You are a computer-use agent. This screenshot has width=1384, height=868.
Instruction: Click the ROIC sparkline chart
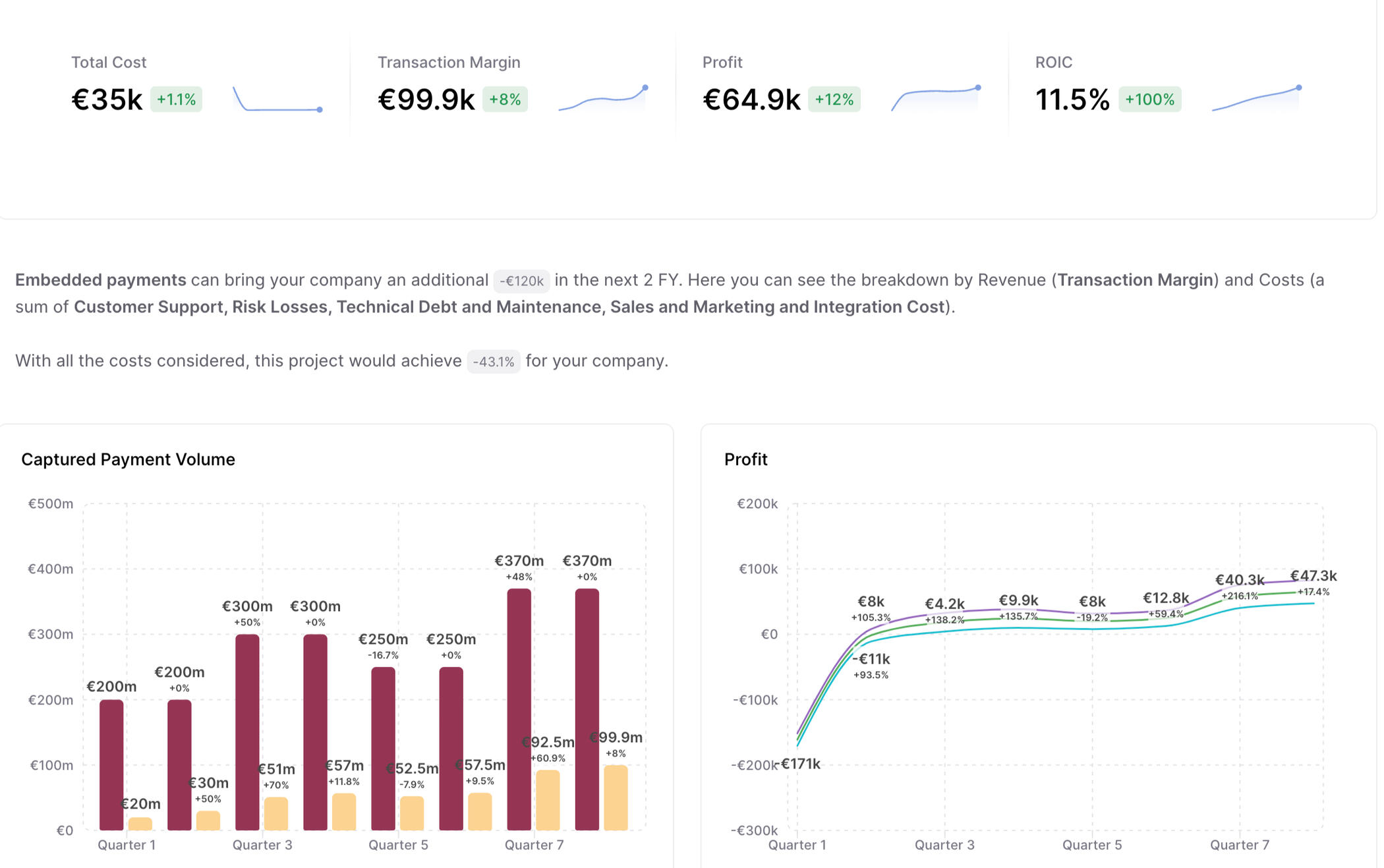[1255, 99]
